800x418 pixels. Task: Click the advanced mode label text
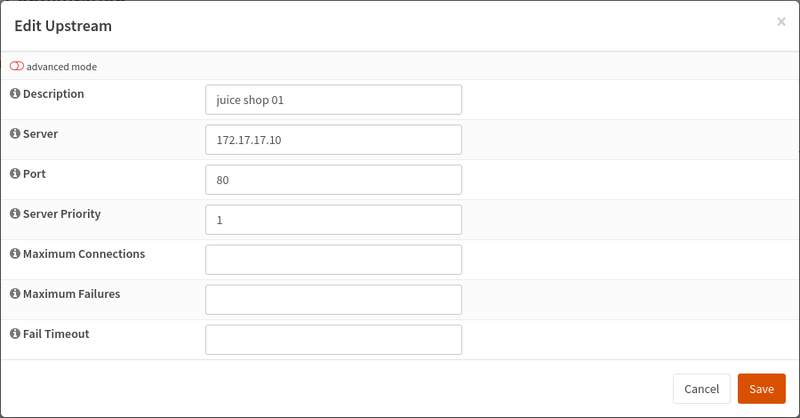pos(62,67)
